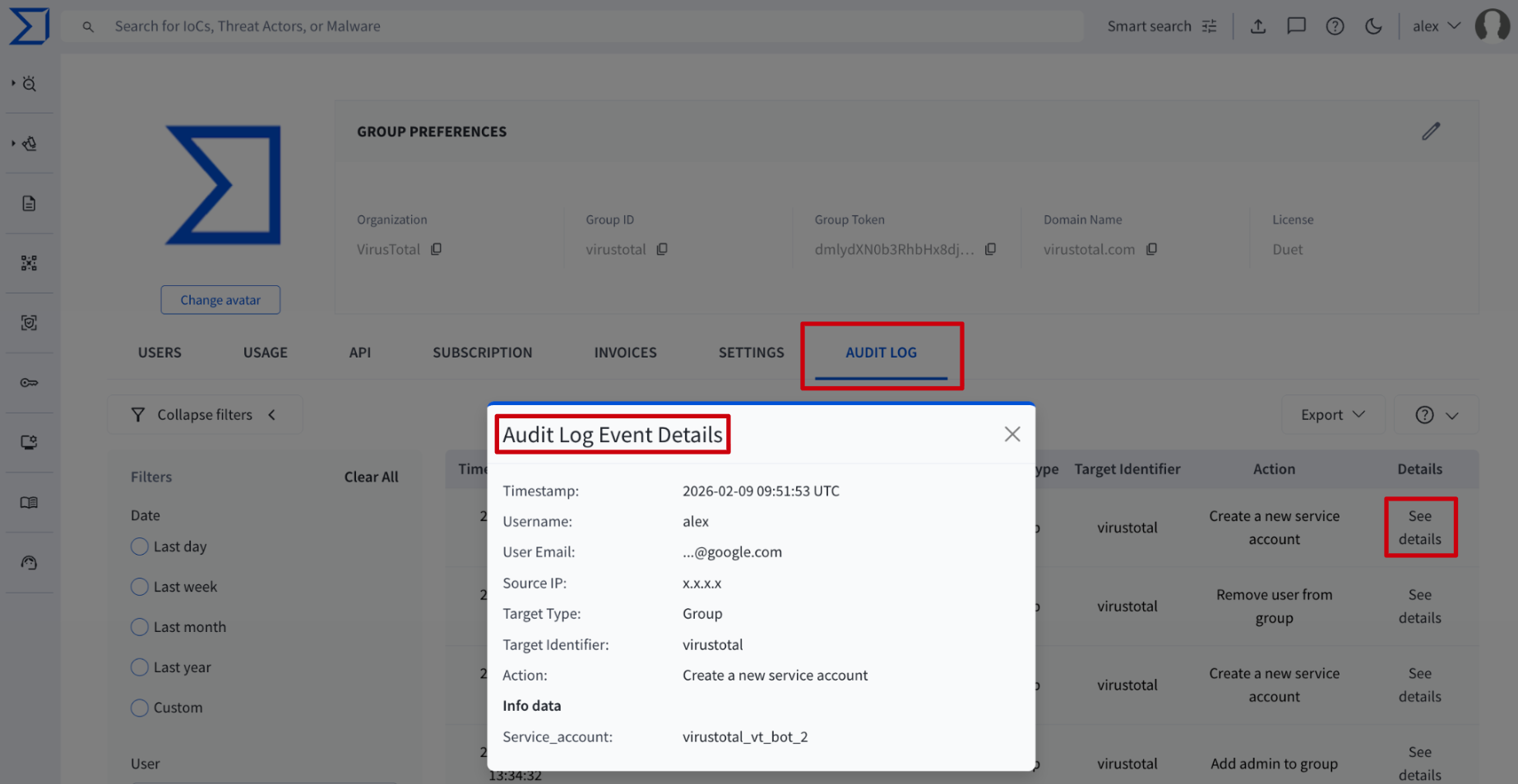Switch to the API tab
This screenshot has width=1518, height=784.
coord(360,353)
